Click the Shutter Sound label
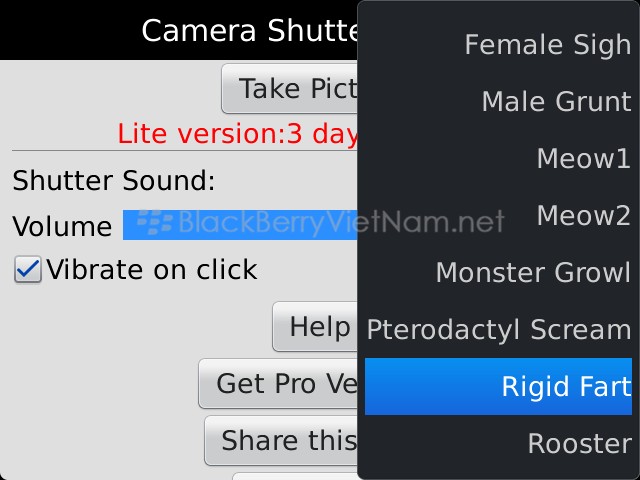Image resolution: width=640 pixels, height=480 pixels. 113,181
